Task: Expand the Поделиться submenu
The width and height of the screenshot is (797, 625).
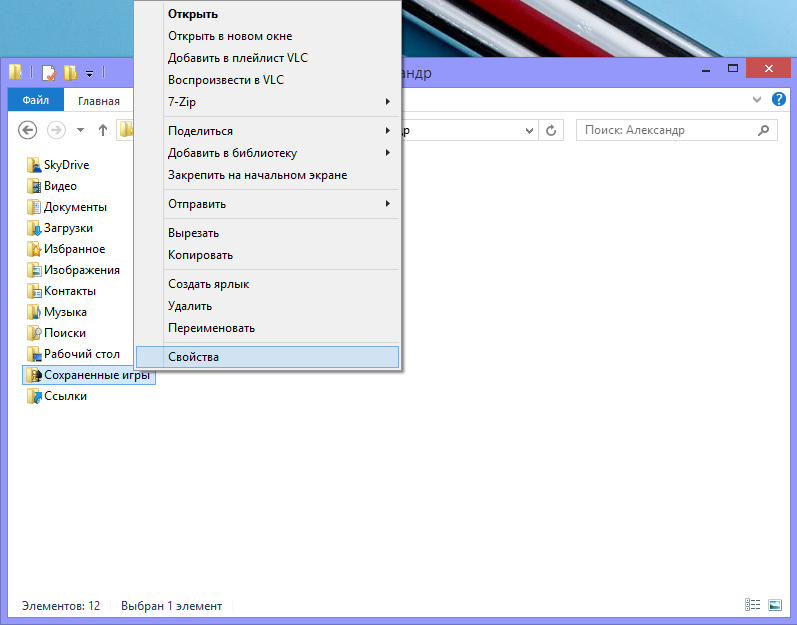Action: pyautogui.click(x=388, y=131)
